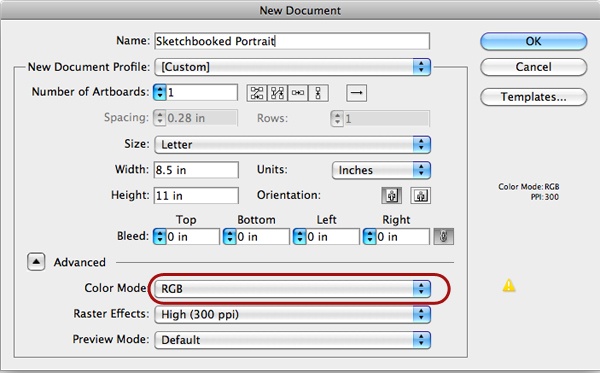Open the Raster Effects dropdown
Screen dimensions: 600x373
tap(293, 314)
